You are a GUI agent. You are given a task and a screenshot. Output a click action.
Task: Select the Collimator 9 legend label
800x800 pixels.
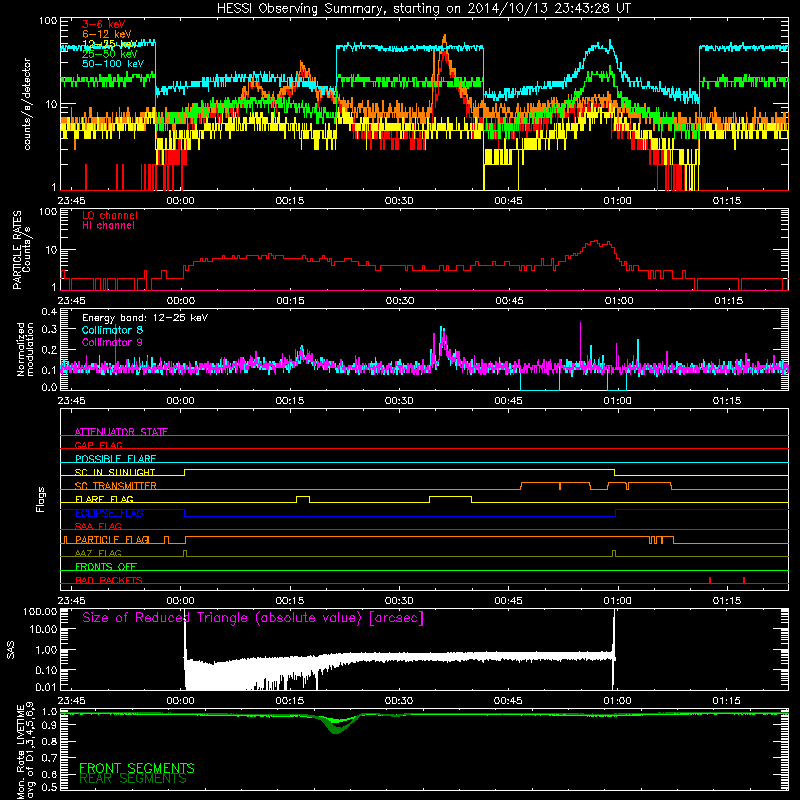tap(112, 342)
